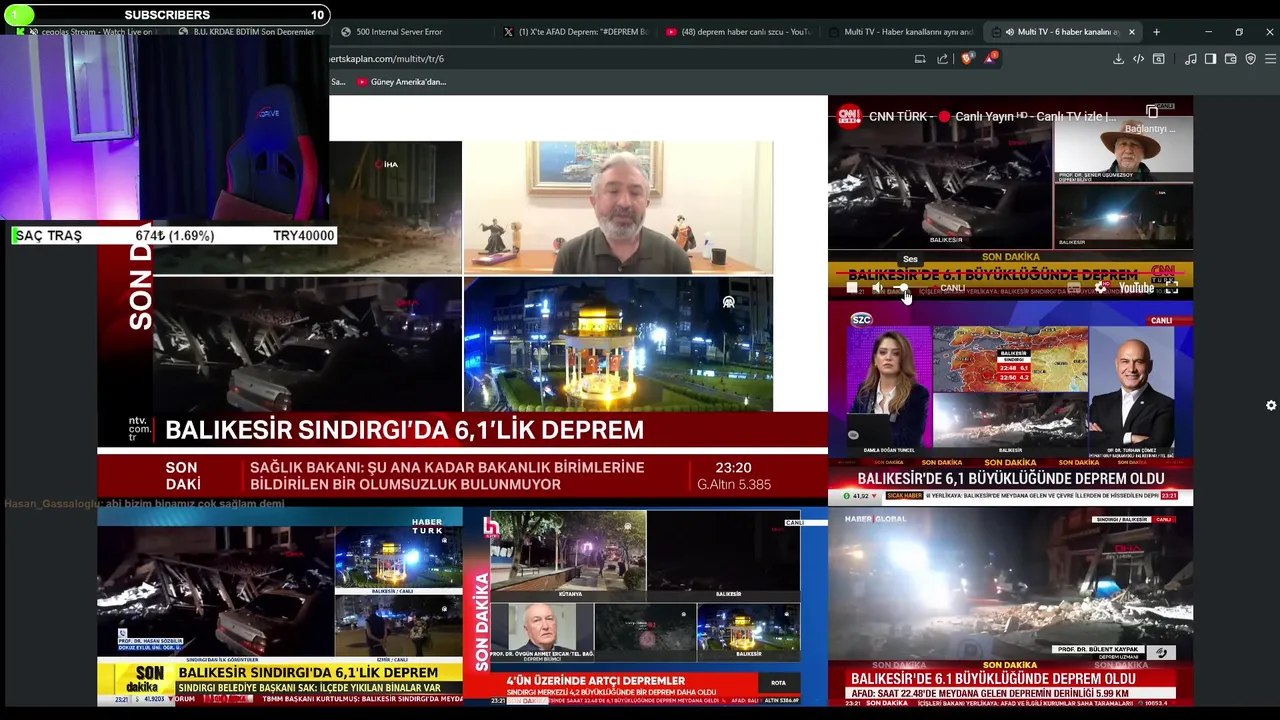Click the TRY40000 goal amount

(303, 236)
